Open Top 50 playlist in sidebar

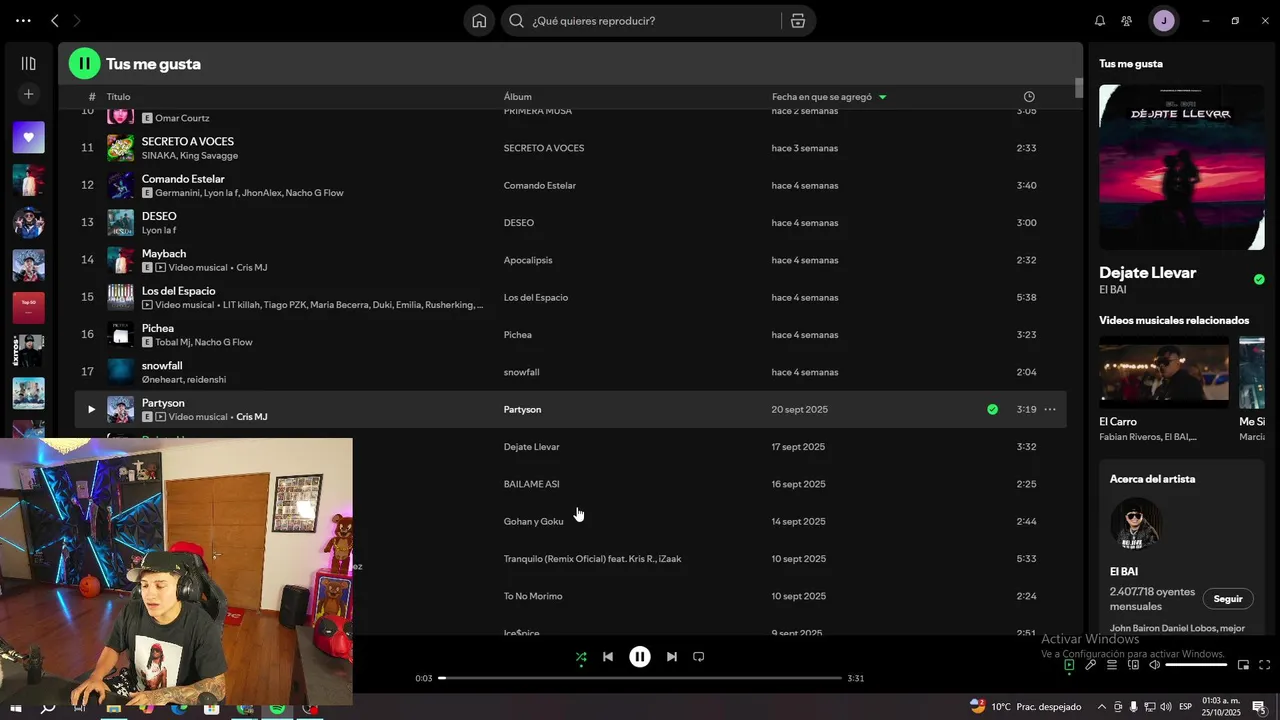tap(28, 307)
